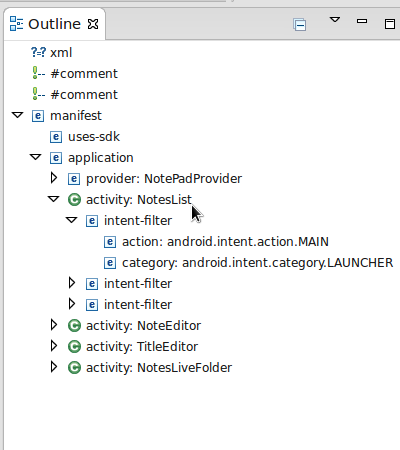The height and width of the screenshot is (450, 400).
Task: Select activity: TitleEditor text
Action: pos(142,347)
